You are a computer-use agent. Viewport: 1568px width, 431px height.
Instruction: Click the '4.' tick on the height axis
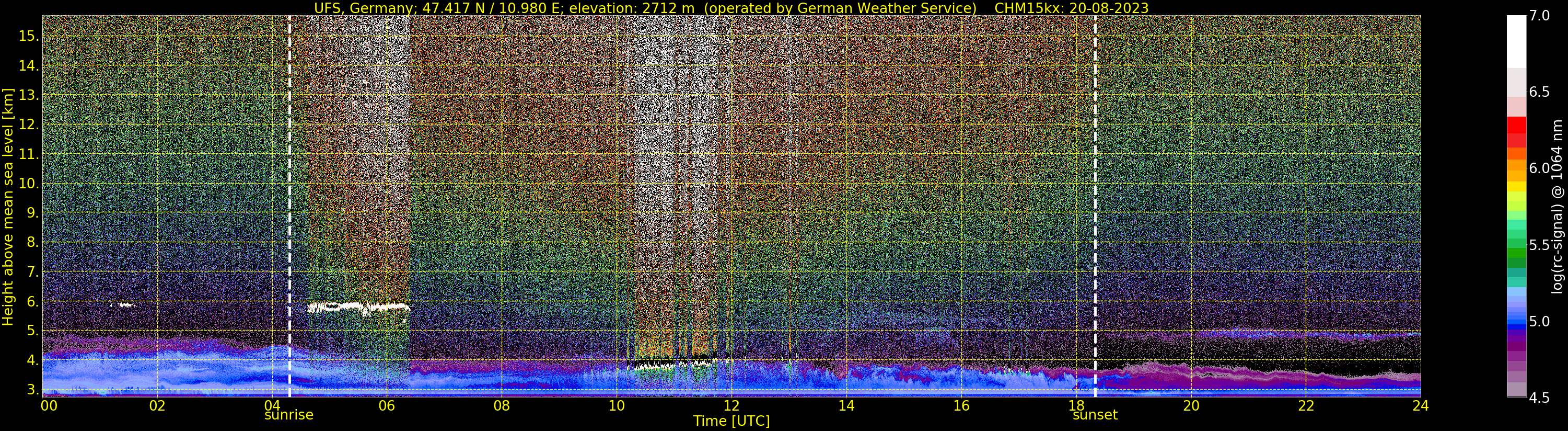coord(32,360)
